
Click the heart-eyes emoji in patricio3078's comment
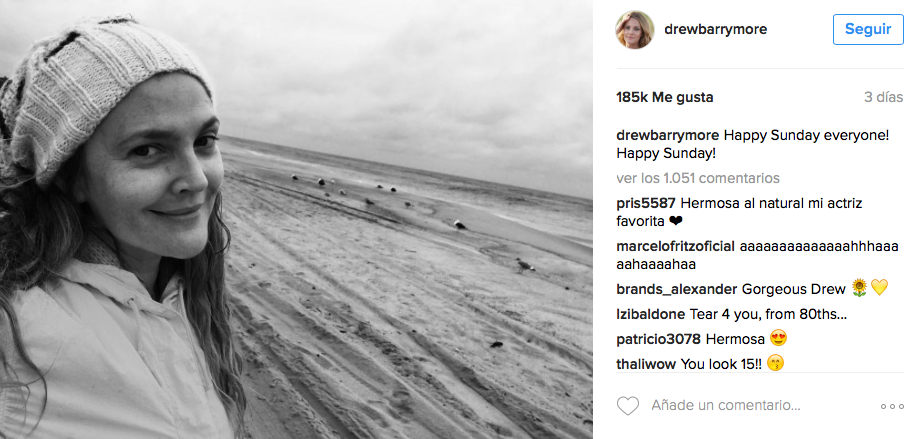coord(779,337)
